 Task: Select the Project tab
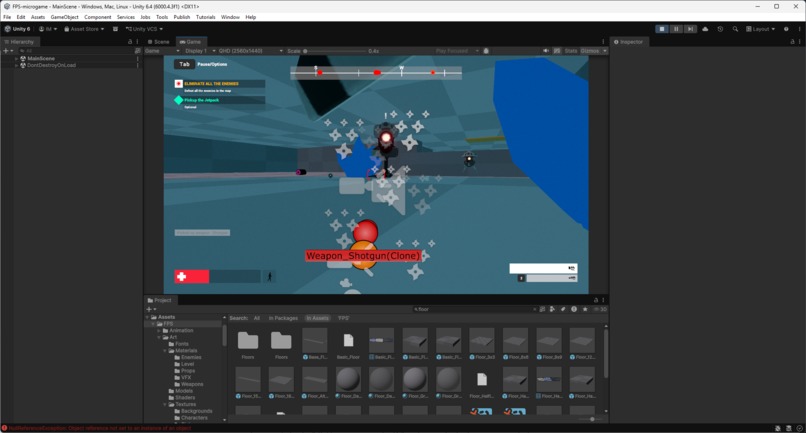tap(159, 300)
